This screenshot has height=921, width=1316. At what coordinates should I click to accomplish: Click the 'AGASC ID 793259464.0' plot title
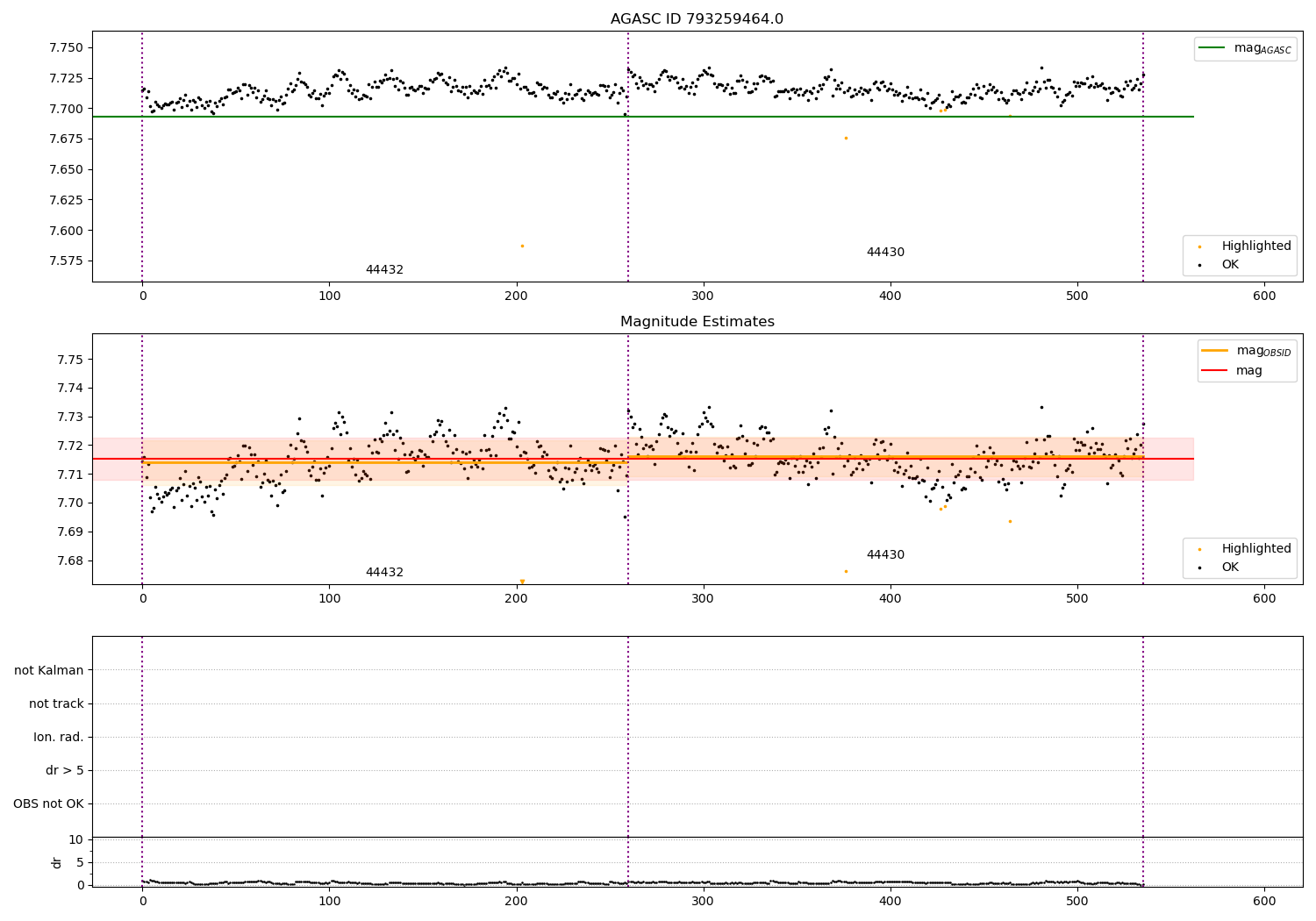697,19
